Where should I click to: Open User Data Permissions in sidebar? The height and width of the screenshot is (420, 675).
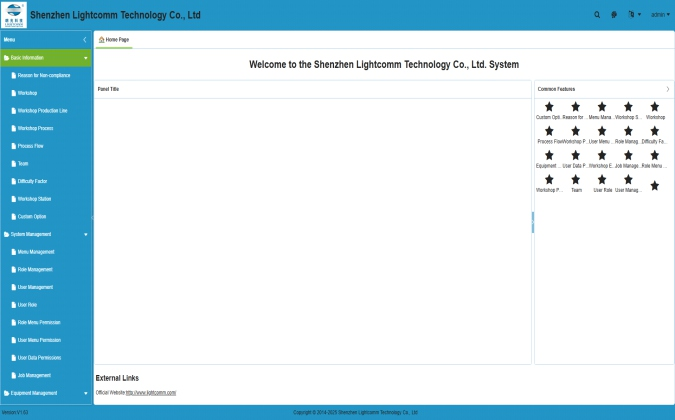pyautogui.click(x=46, y=358)
